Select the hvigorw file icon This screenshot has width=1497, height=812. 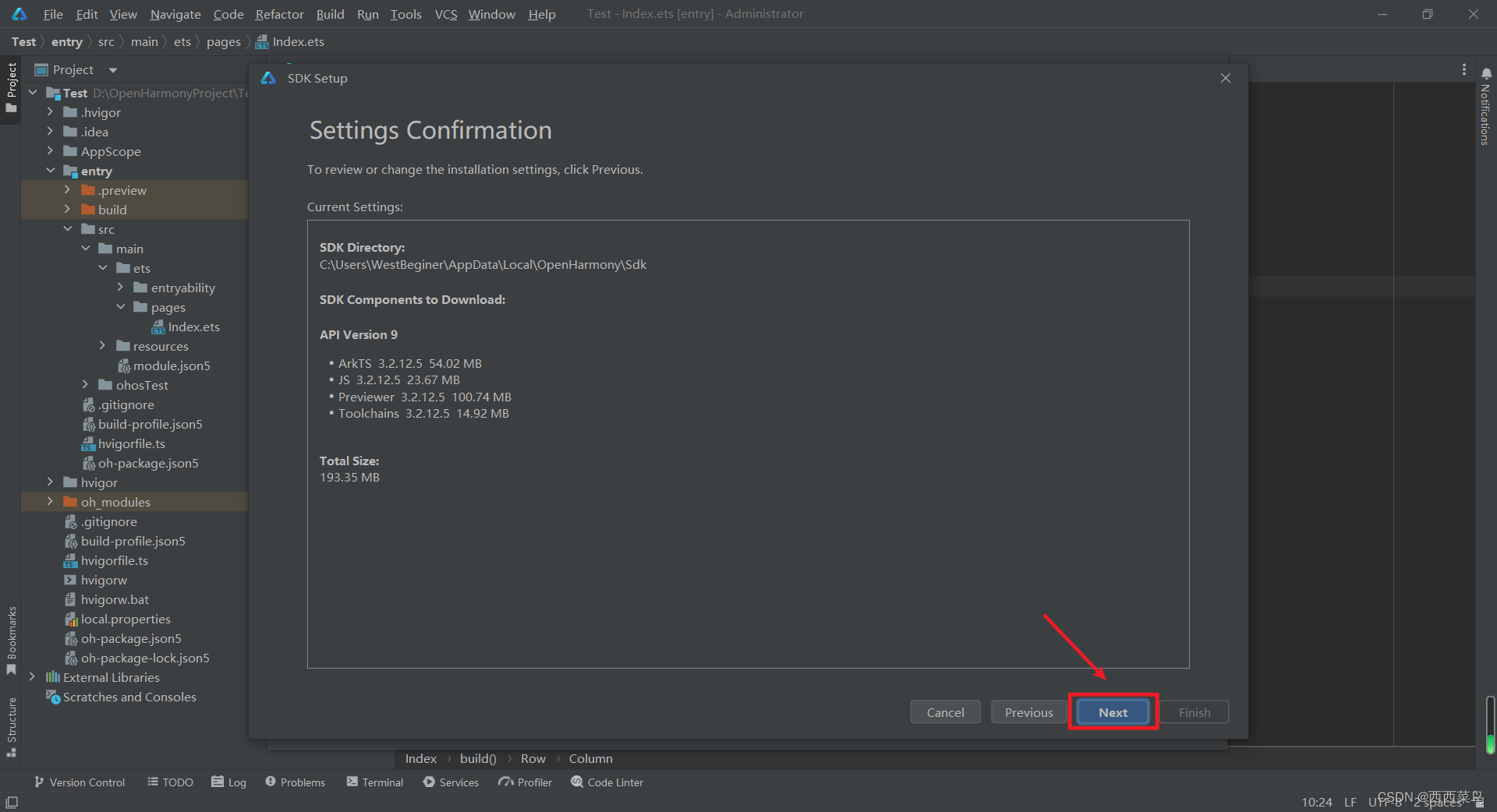(x=70, y=580)
